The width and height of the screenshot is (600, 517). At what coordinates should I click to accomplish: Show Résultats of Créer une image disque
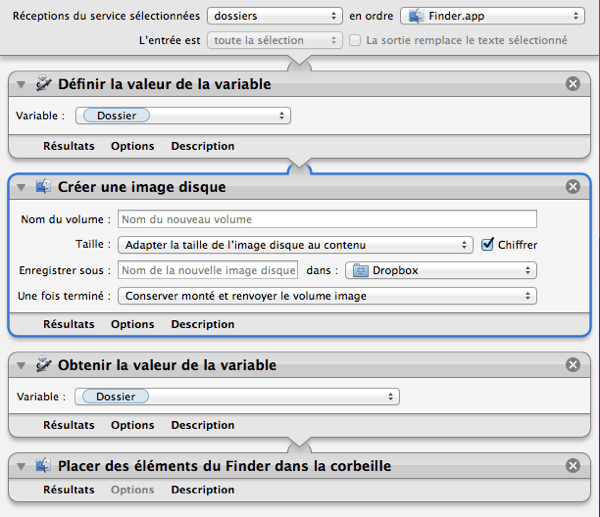click(68, 324)
